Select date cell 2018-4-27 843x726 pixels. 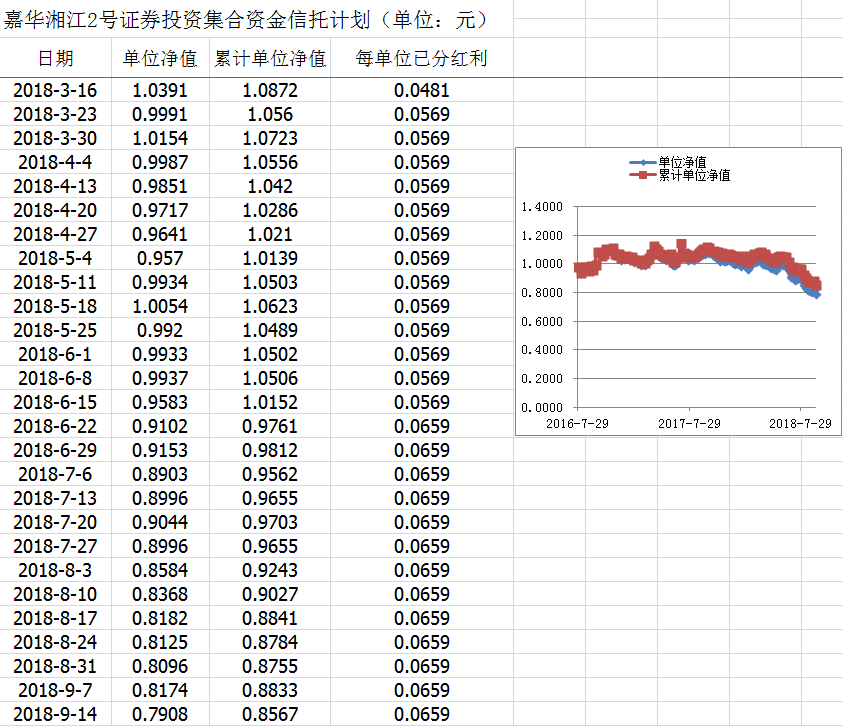pyautogui.click(x=55, y=234)
